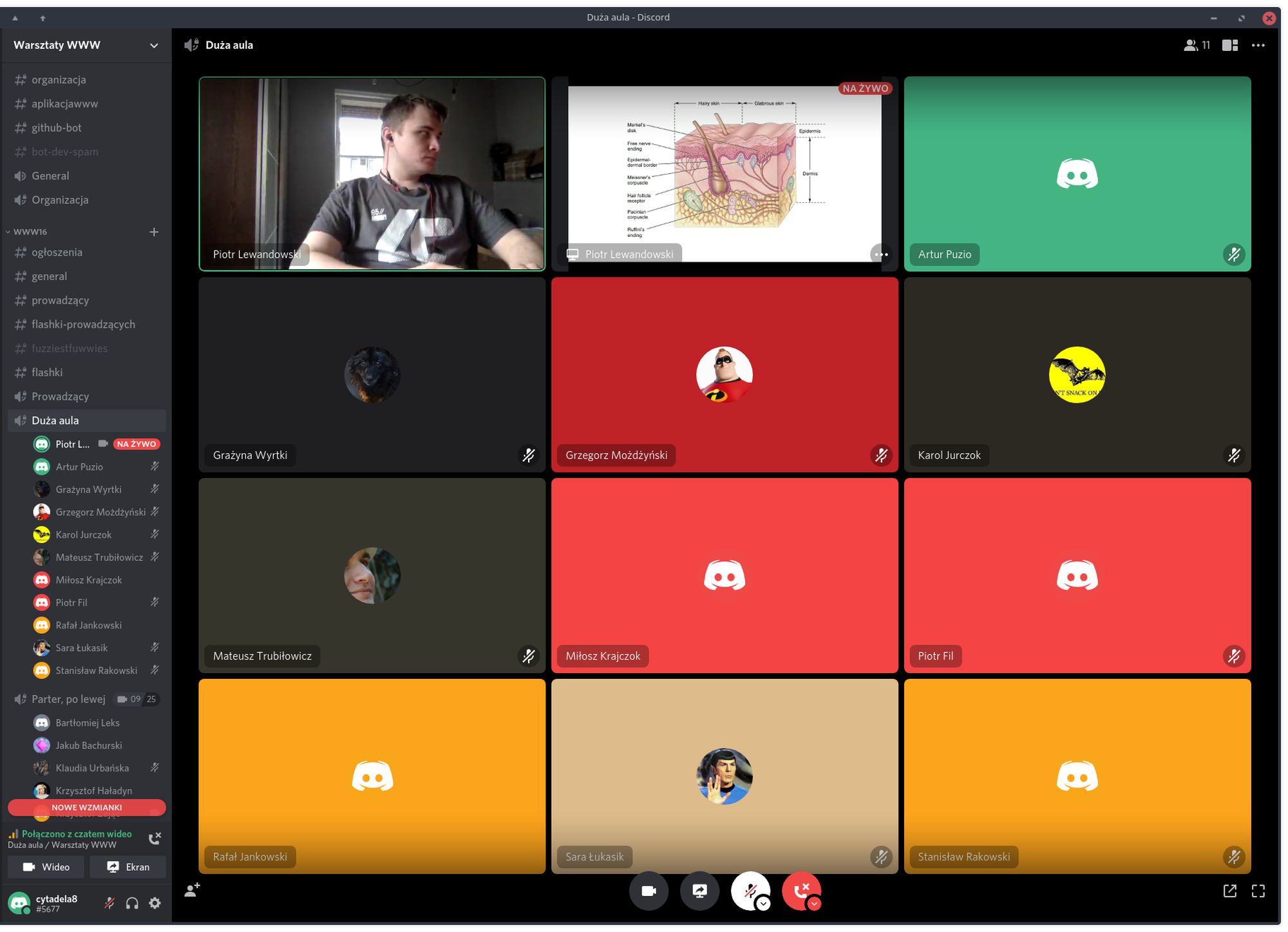
Task: Click Sara Łukasik's Spock avatar
Action: point(724,776)
